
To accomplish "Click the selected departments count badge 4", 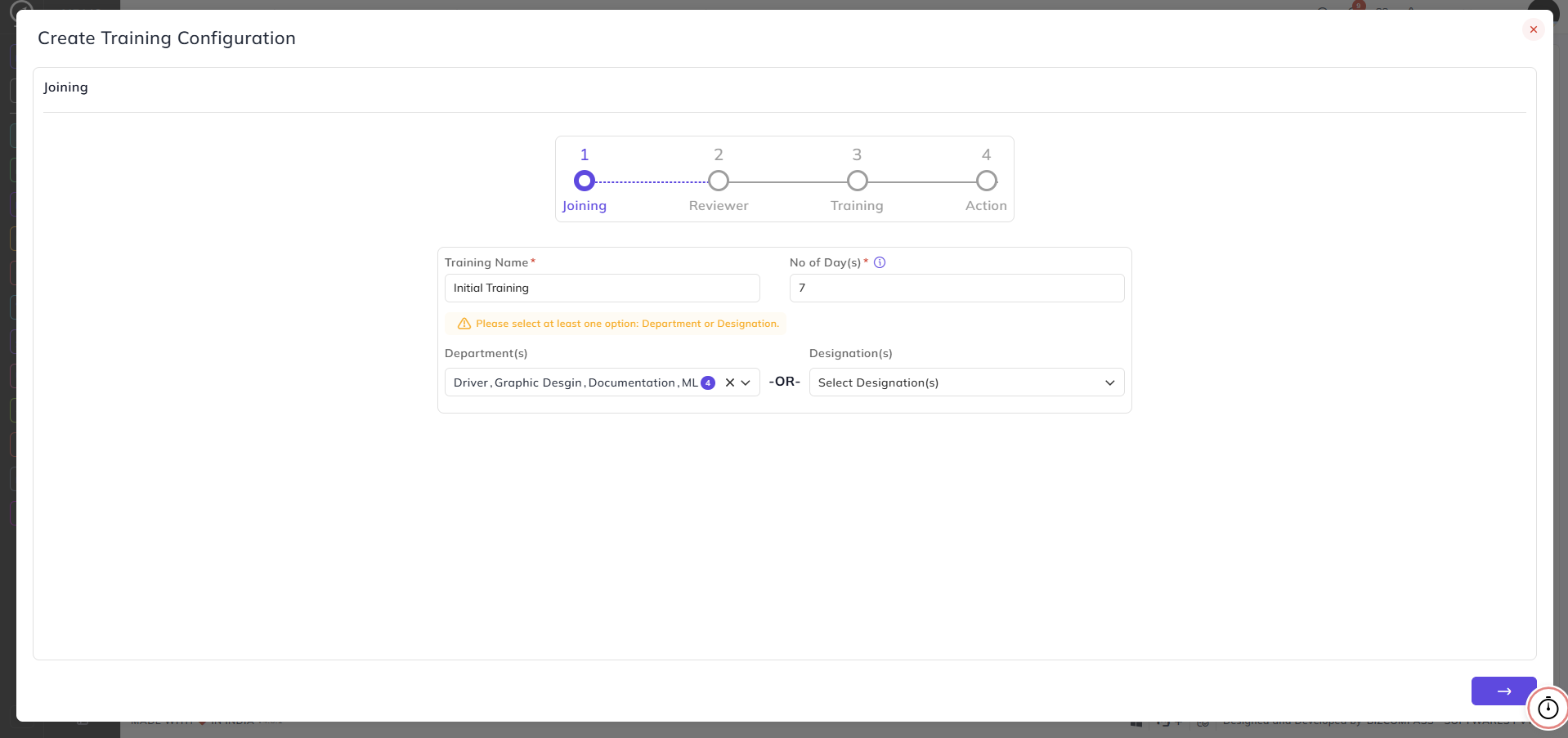I will pyautogui.click(x=708, y=382).
